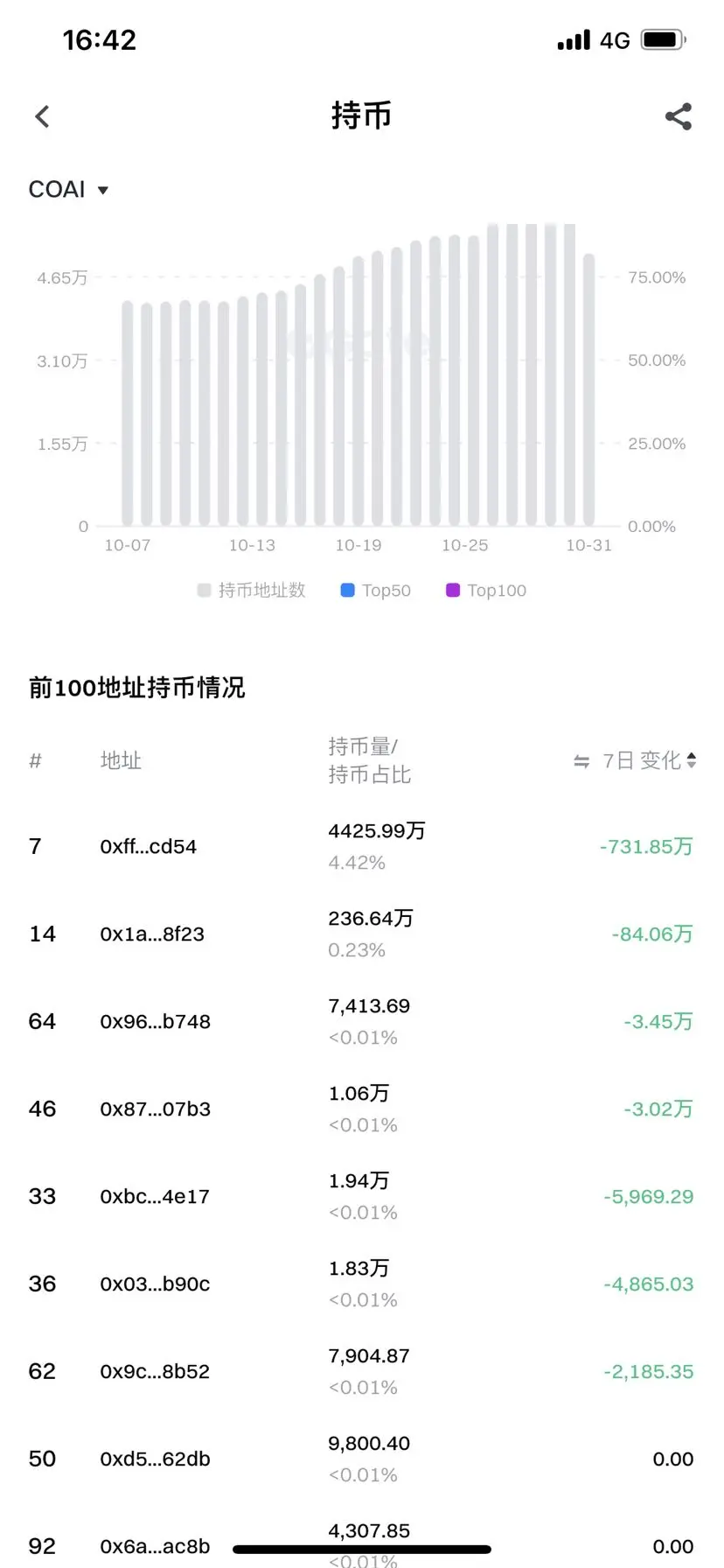Image resolution: width=724 pixels, height=1568 pixels.
Task: Click the -731.85万 change value
Action: pyautogui.click(x=646, y=847)
